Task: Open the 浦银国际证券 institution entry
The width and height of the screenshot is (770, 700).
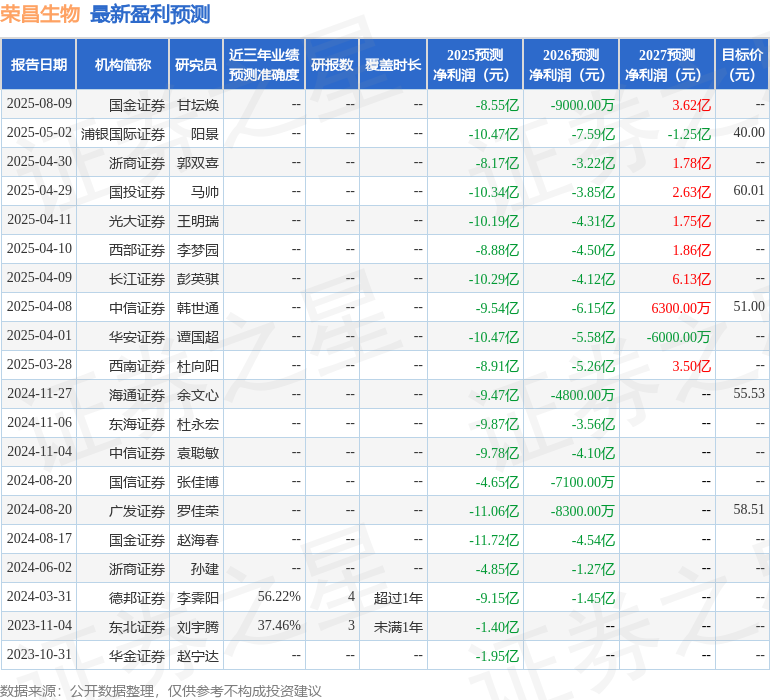Action: 123,134
